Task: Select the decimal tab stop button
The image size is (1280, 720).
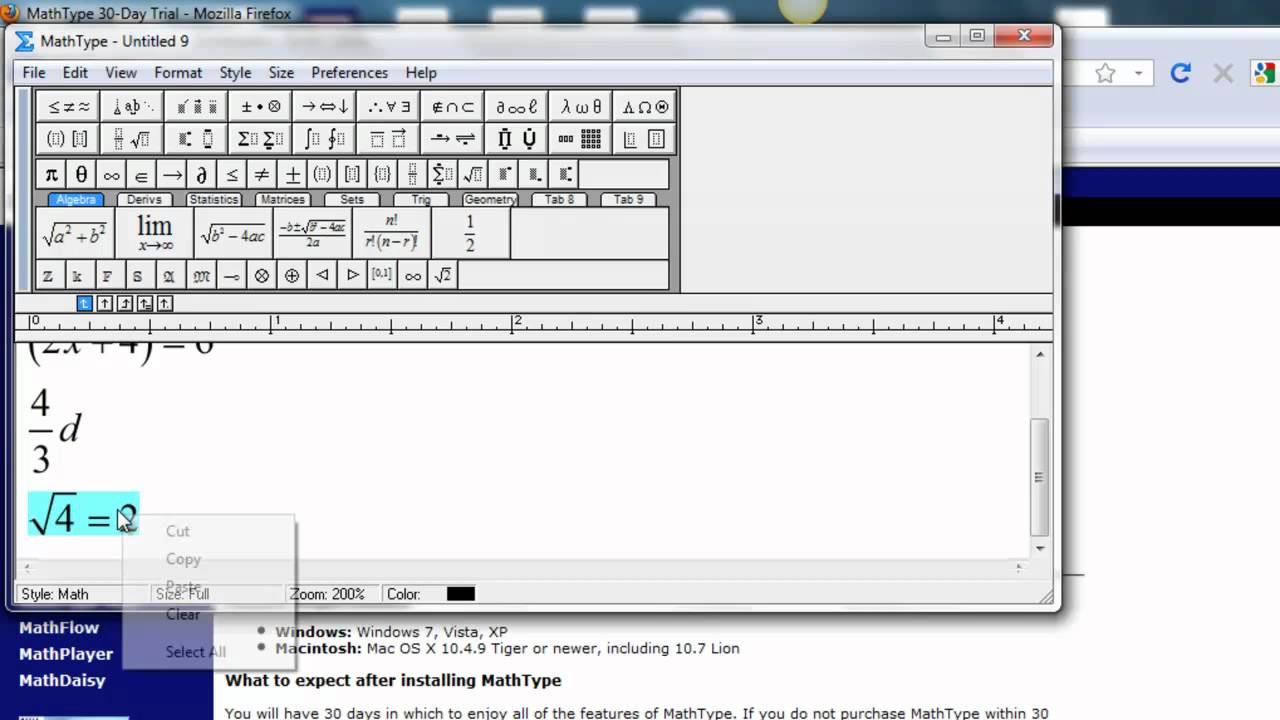Action: 165,303
